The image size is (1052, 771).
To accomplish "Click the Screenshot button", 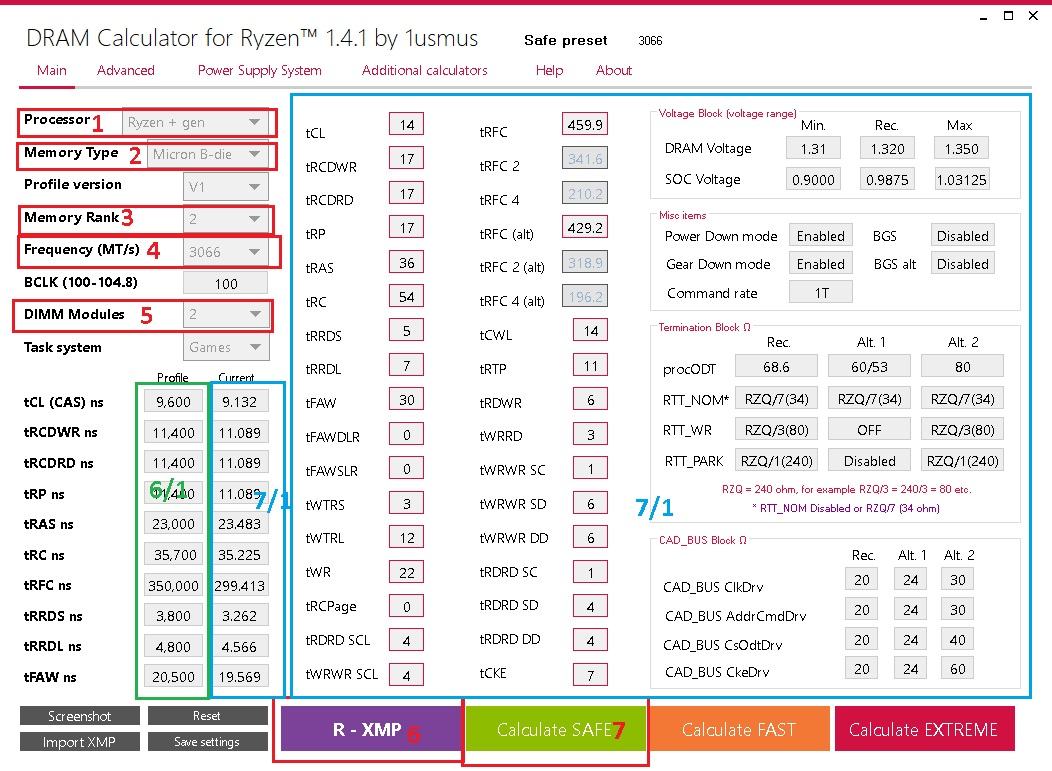I will [80, 716].
